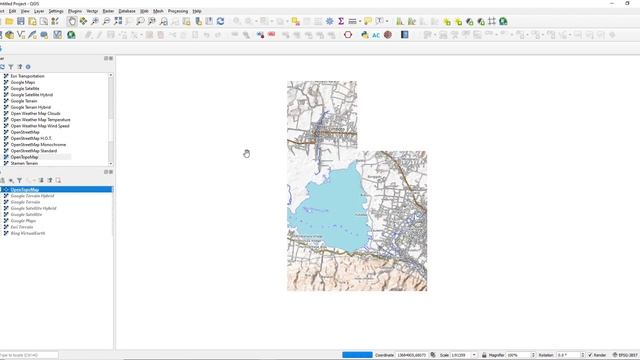The image size is (640, 360).
Task: Select Open Weather Map Clouds in Browser
Action: [36, 113]
